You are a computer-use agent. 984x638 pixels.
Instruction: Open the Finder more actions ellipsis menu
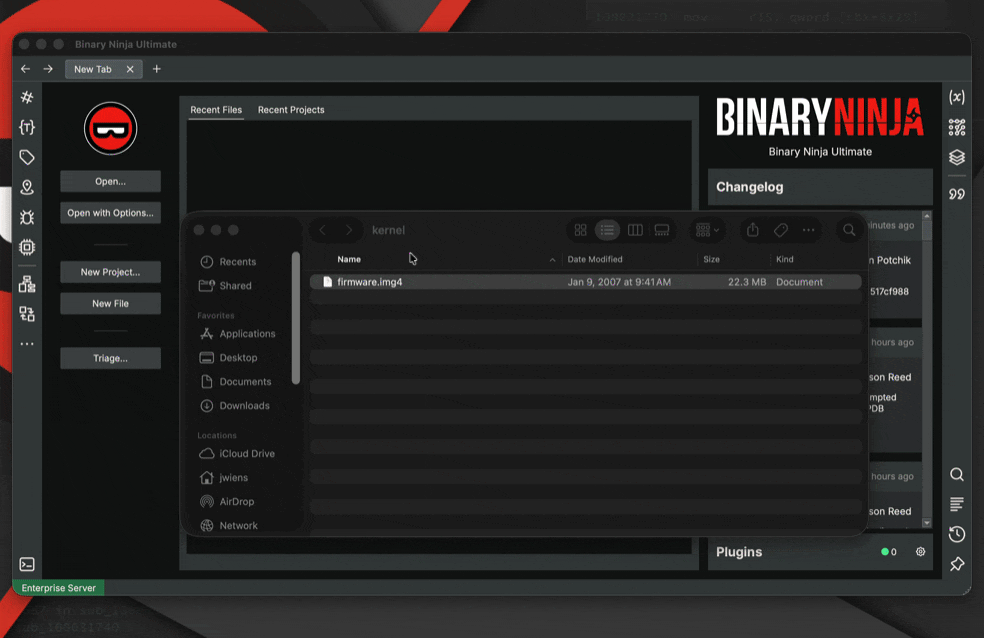pyautogui.click(x=808, y=230)
